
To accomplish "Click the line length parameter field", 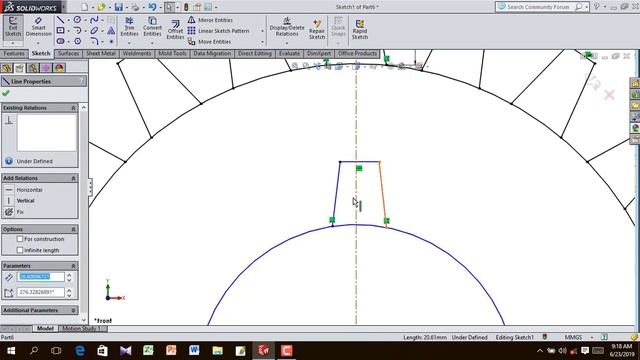I will [x=41, y=277].
